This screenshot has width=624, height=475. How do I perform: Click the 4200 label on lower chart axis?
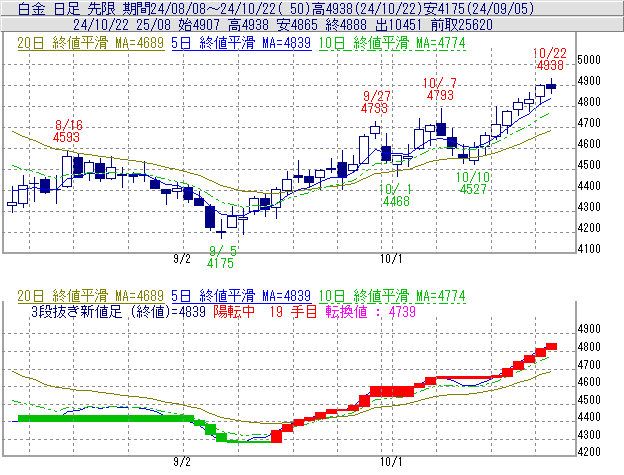click(x=589, y=452)
